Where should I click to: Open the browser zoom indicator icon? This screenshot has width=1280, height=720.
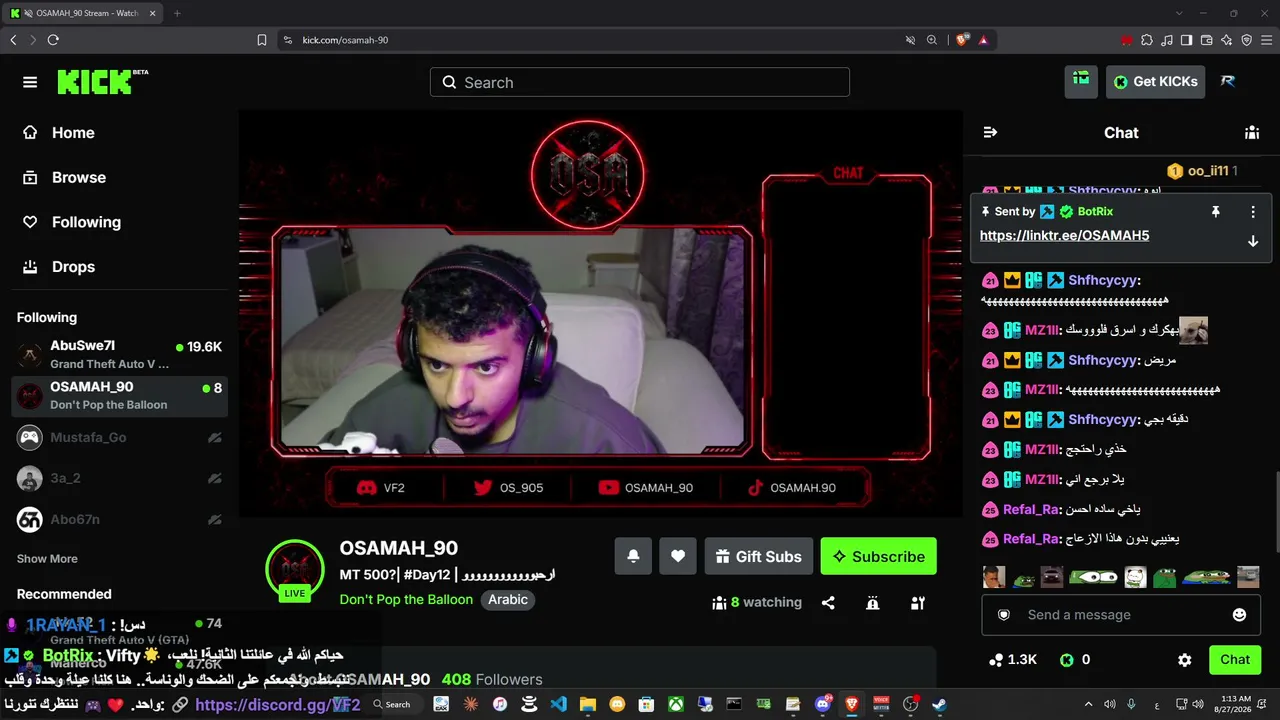(x=932, y=40)
